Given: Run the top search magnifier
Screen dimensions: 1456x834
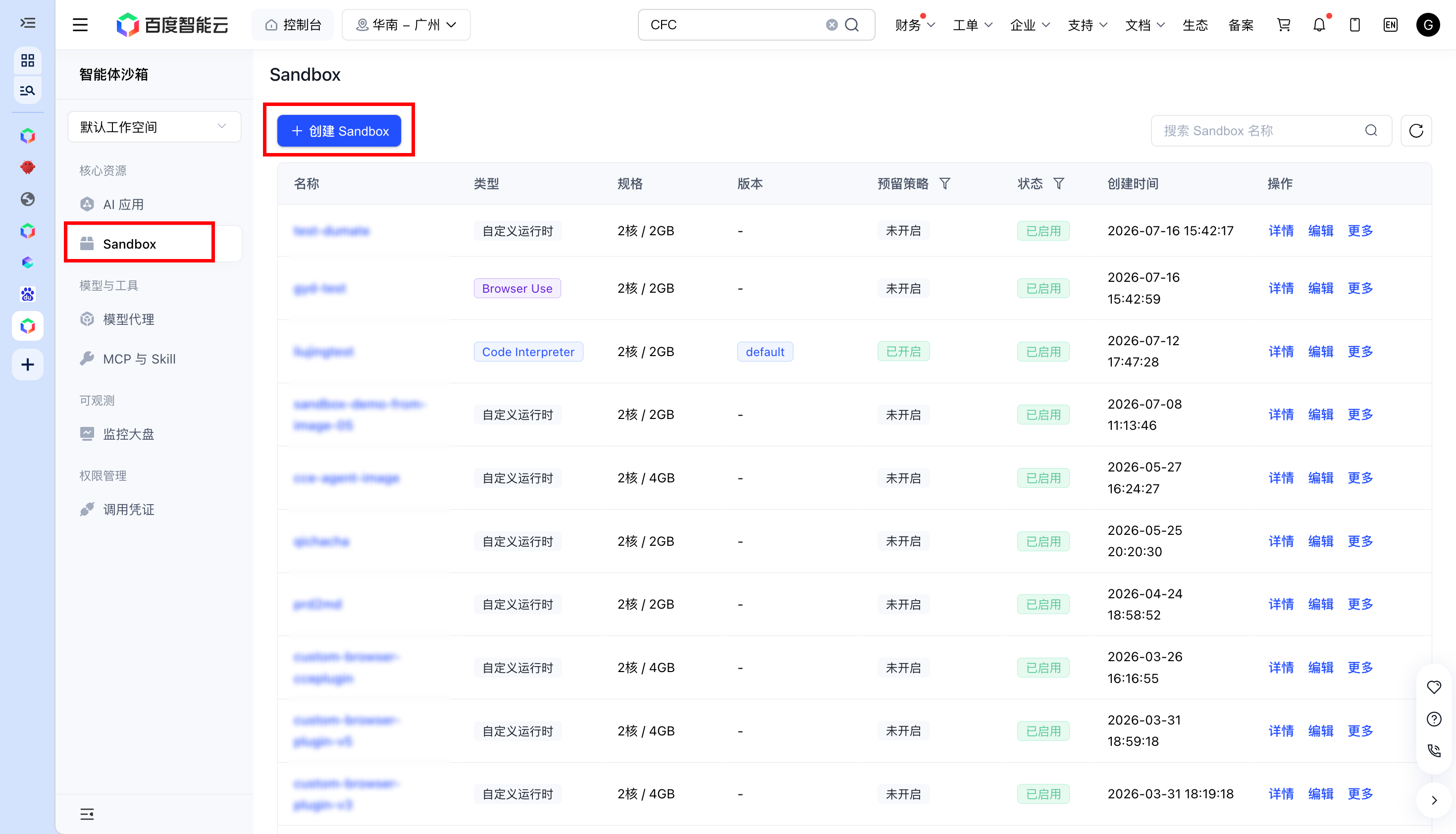Looking at the screenshot, I should (x=852, y=25).
